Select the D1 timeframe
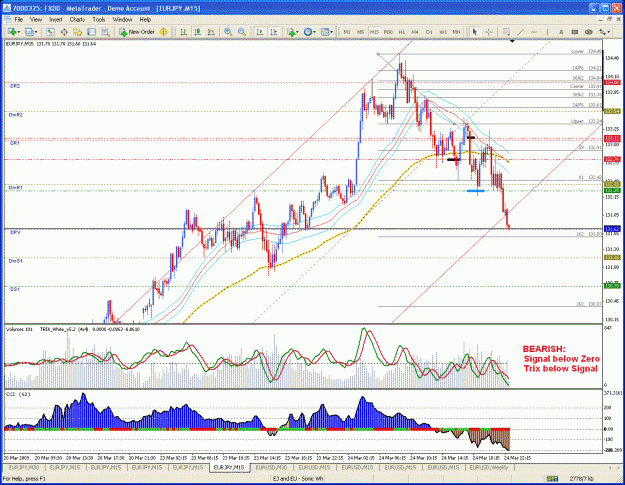This screenshot has height=485, width=625. 429,32
